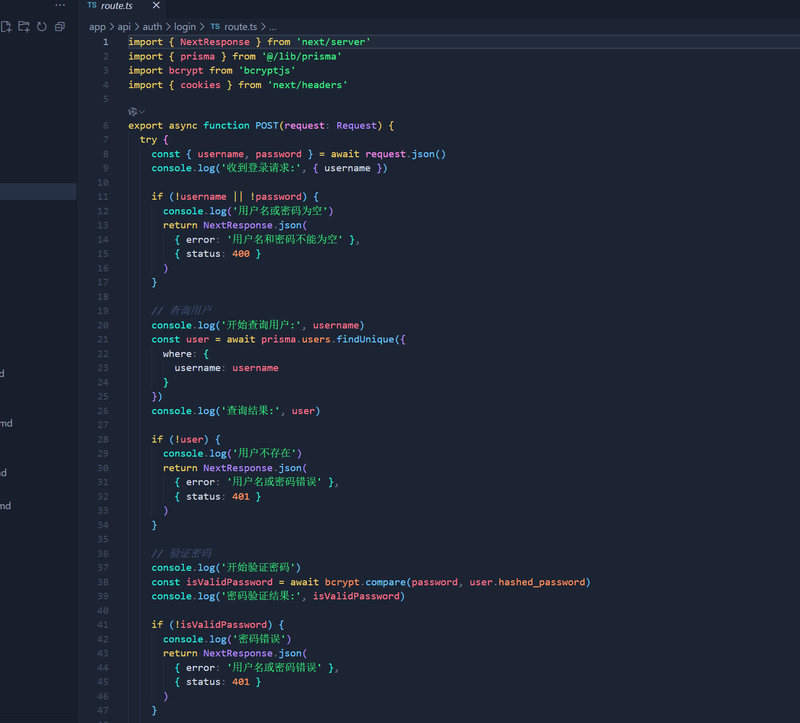Click 'findUnique' on line 21
Screen dimensions: 800x723
[x=365, y=339]
